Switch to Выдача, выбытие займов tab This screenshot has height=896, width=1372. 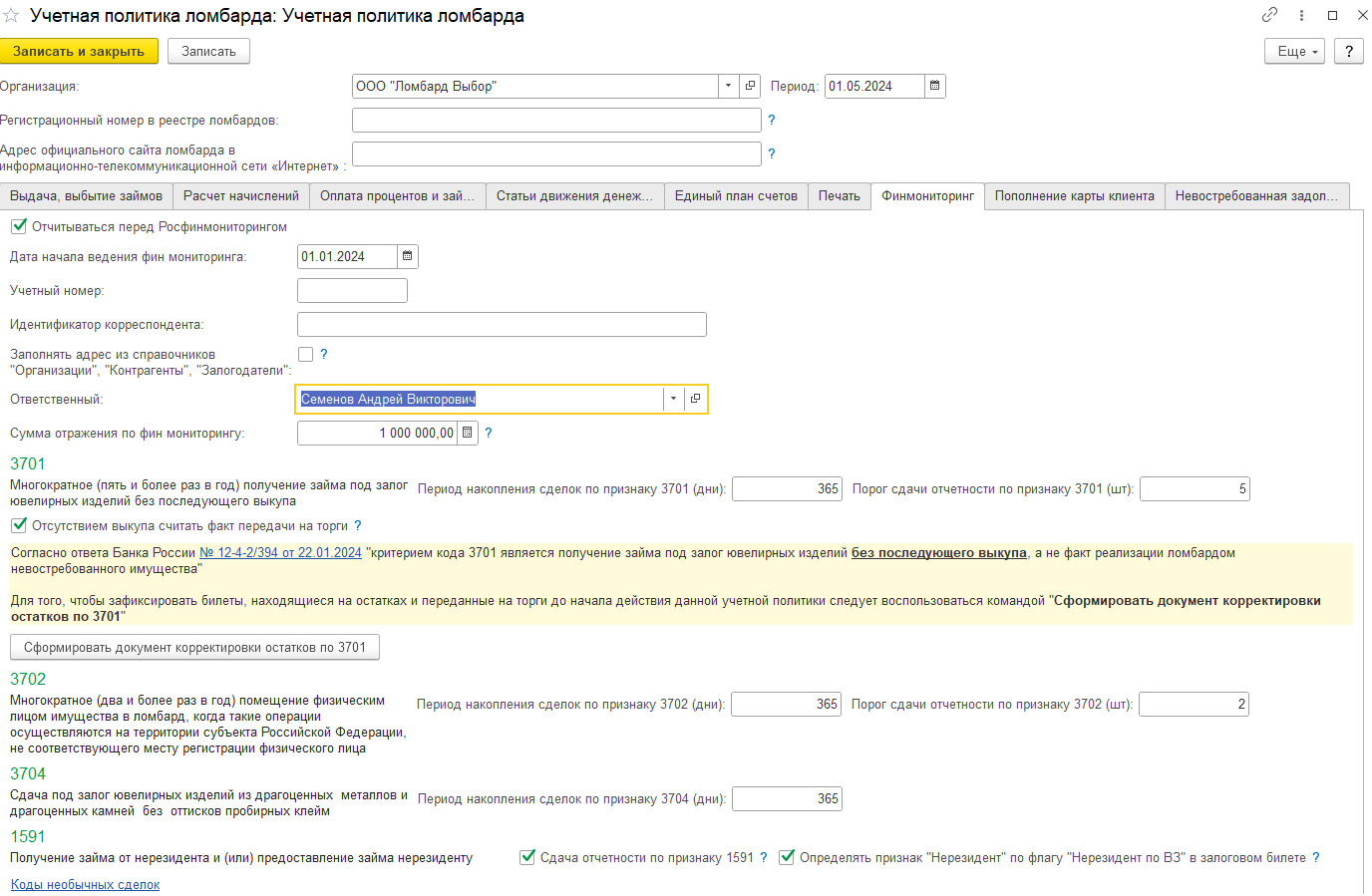pyautogui.click(x=86, y=196)
